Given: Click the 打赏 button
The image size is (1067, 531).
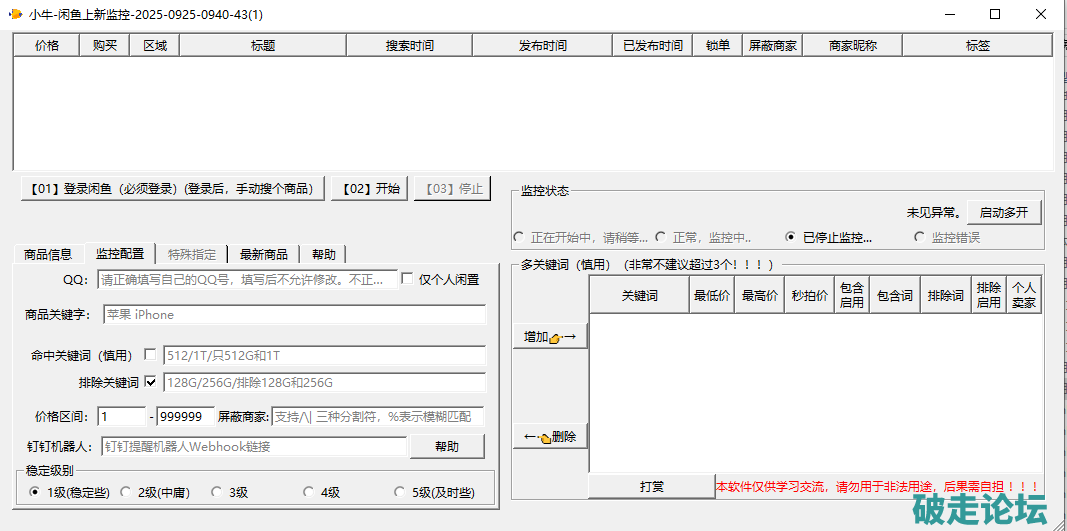Looking at the screenshot, I should [651, 486].
